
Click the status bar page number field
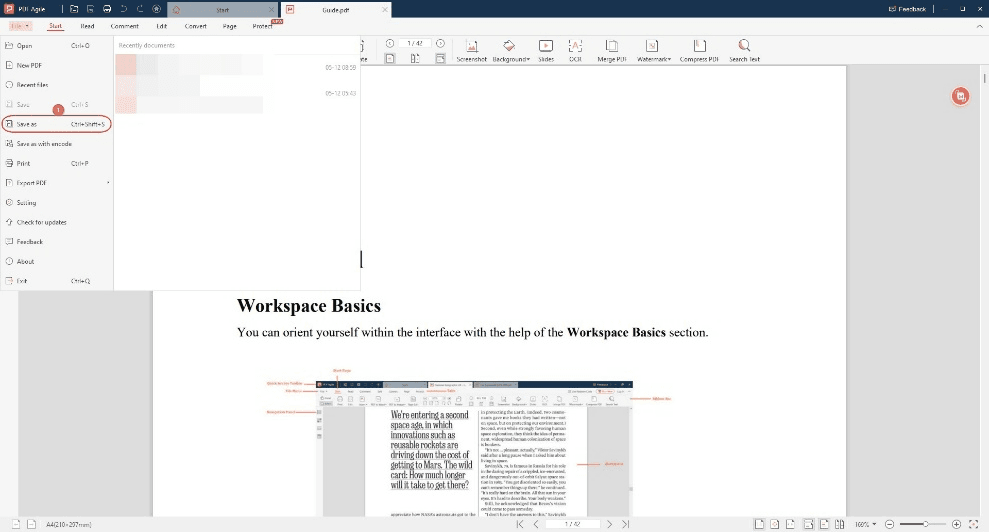[x=573, y=524]
